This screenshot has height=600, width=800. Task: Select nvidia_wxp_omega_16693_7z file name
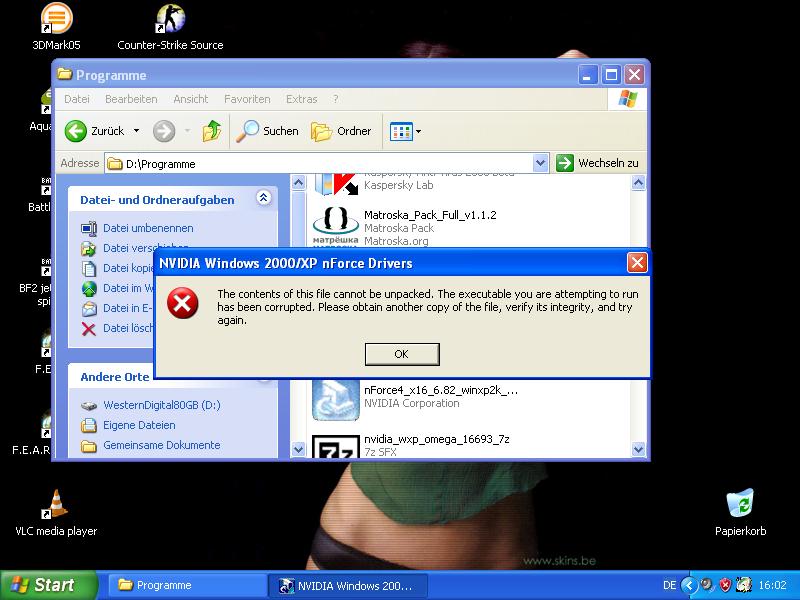click(x=437, y=439)
